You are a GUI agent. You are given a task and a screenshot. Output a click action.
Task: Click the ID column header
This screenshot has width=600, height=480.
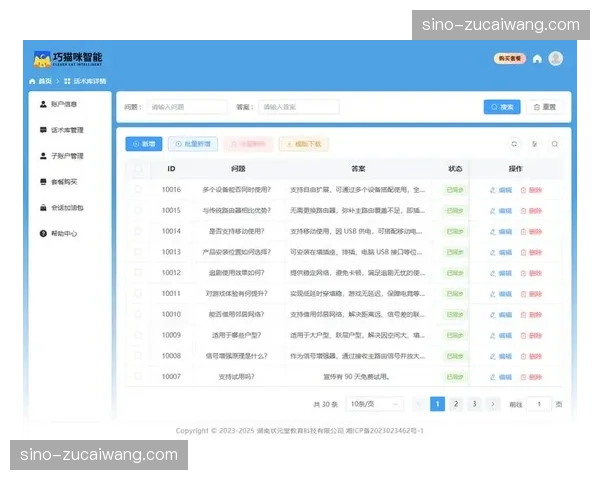[x=171, y=169]
